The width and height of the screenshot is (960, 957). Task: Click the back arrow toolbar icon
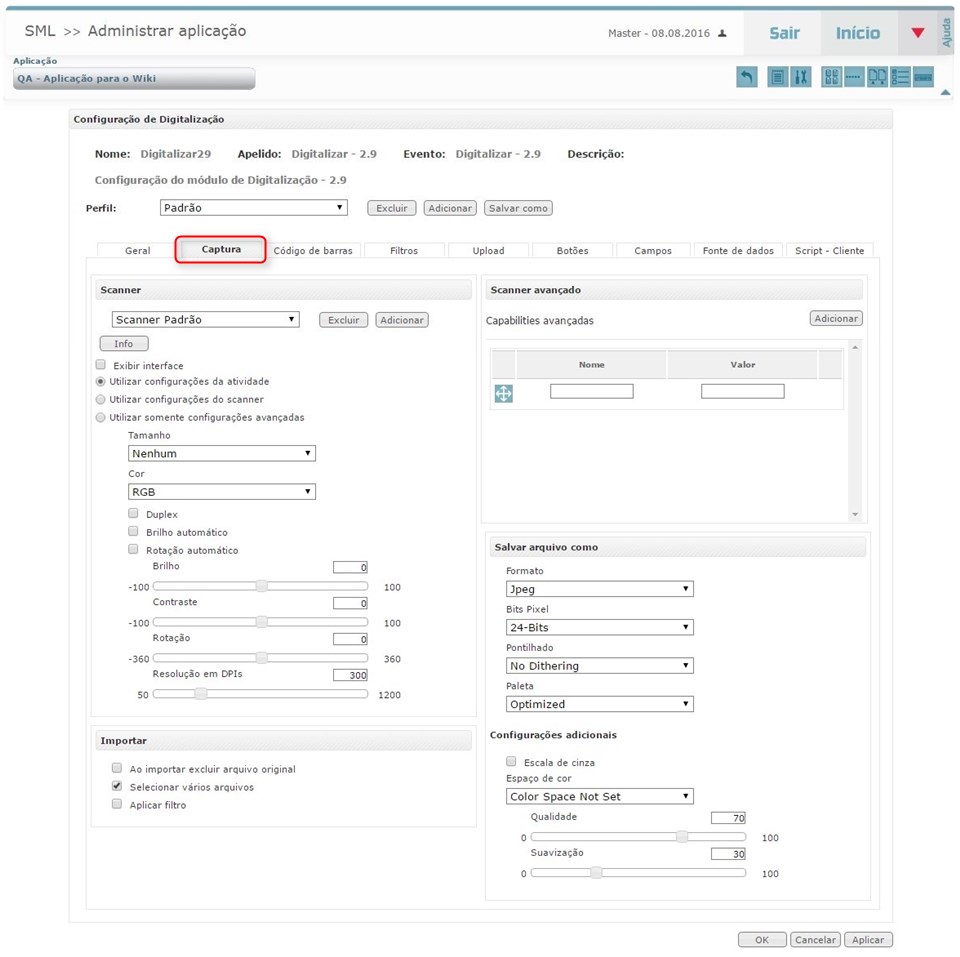(x=747, y=77)
